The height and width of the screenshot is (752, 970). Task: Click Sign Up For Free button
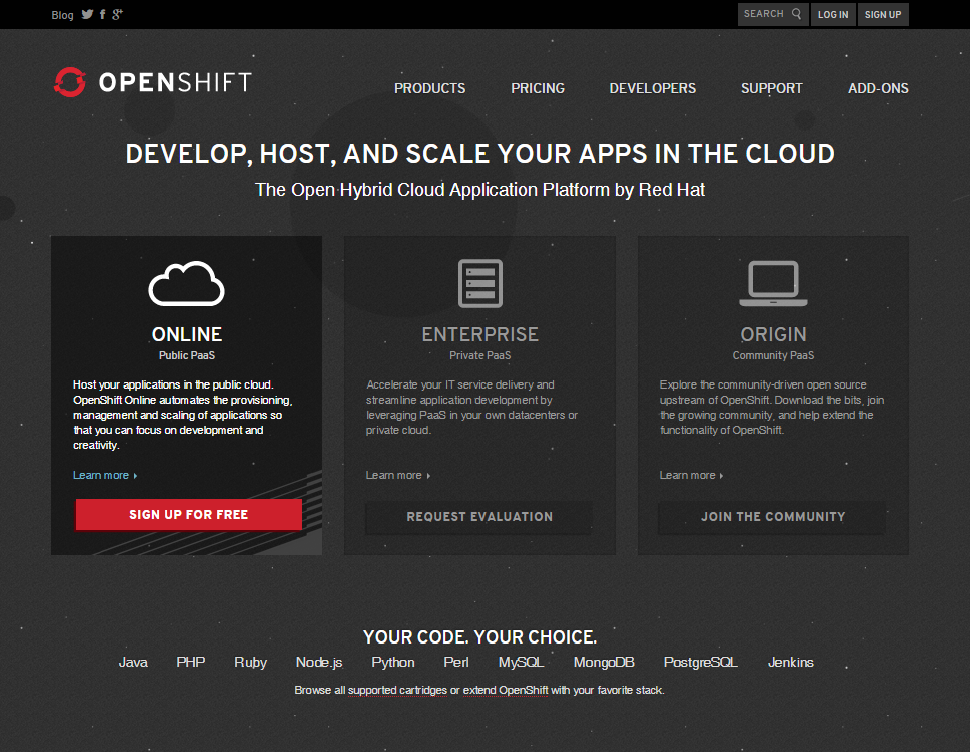[189, 515]
